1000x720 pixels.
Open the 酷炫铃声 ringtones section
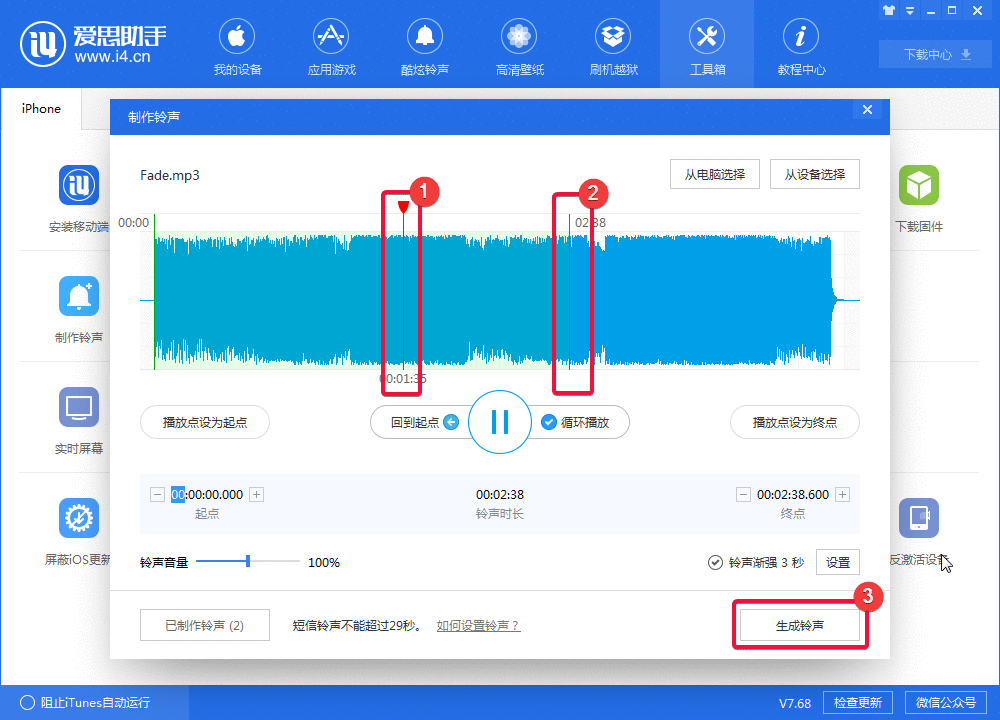[424, 45]
